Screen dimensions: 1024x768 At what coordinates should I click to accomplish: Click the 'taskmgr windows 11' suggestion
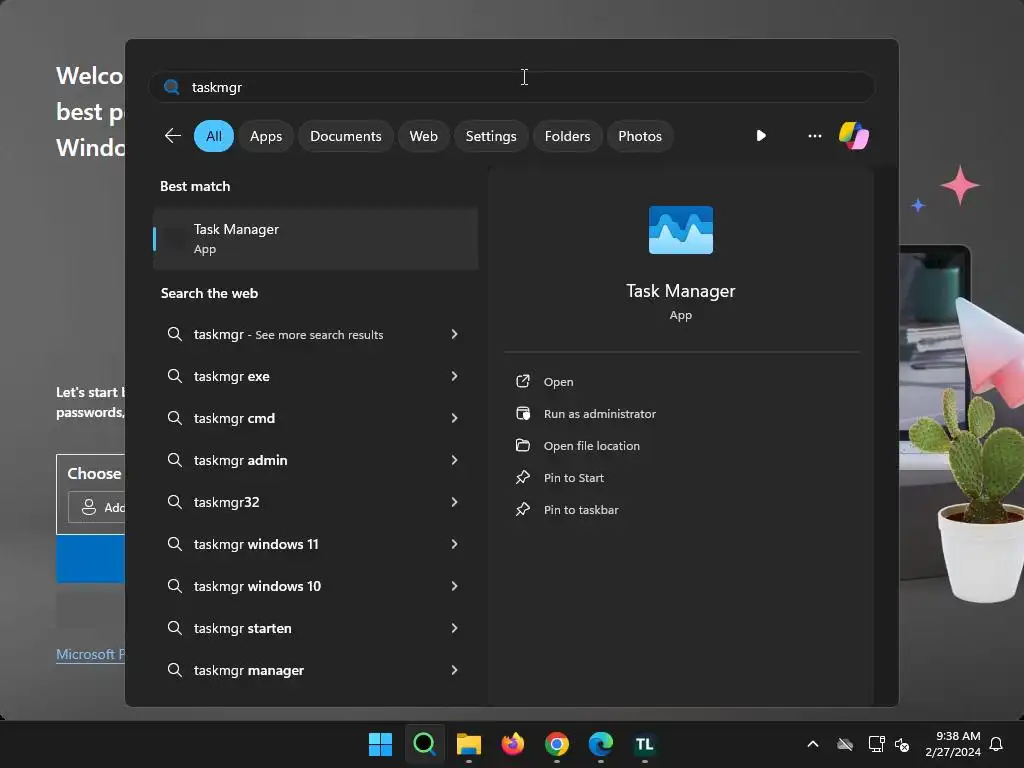256,544
